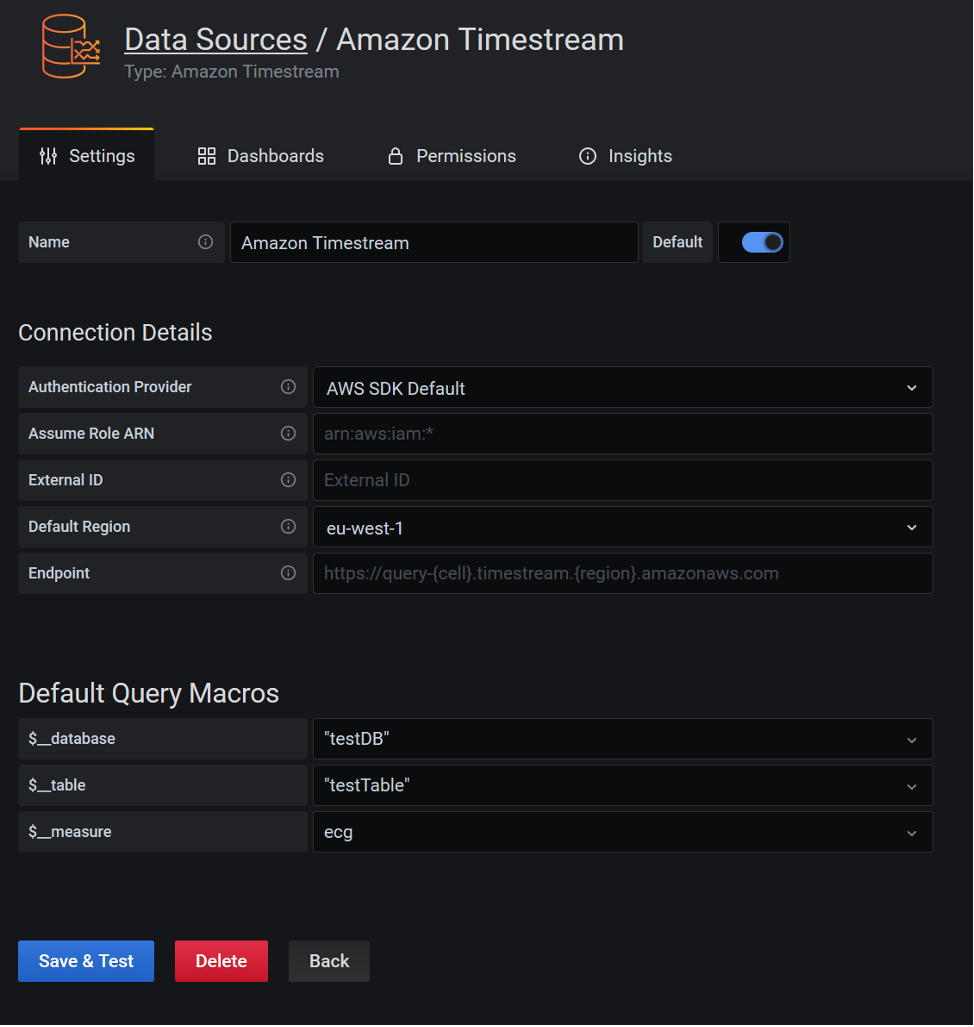Click the sliders icon on Settings tab
This screenshot has width=974, height=1027.
tap(48, 156)
